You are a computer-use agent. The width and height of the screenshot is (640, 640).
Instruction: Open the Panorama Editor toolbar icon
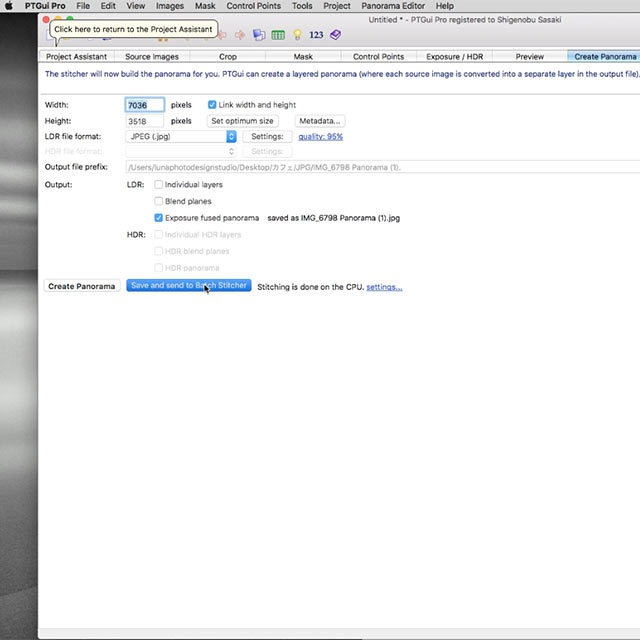pyautogui.click(x=259, y=34)
